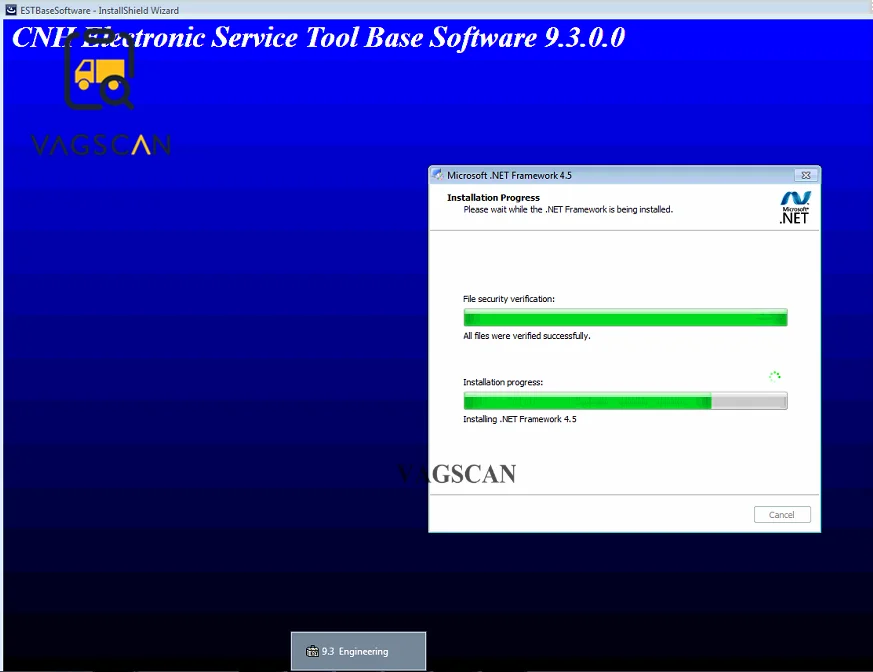Image resolution: width=873 pixels, height=672 pixels.
Task: Close the Microsoft .NET Framework 4.5 dialog
Action: 805,175
